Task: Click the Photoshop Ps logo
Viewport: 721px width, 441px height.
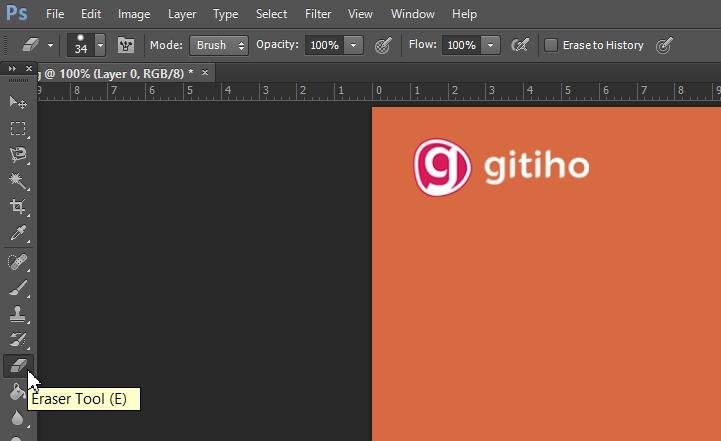Action: pyautogui.click(x=17, y=13)
